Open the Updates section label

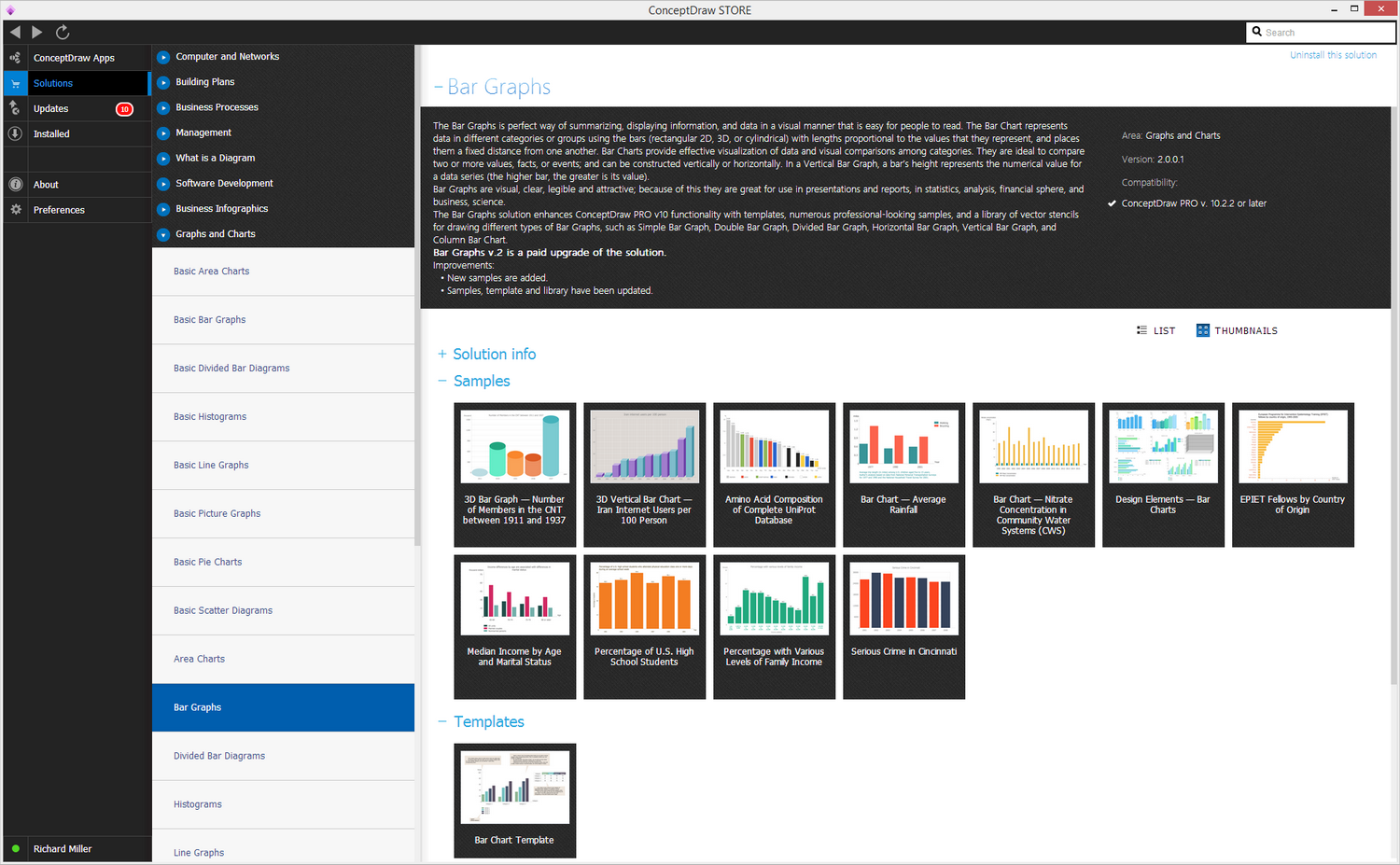[50, 108]
